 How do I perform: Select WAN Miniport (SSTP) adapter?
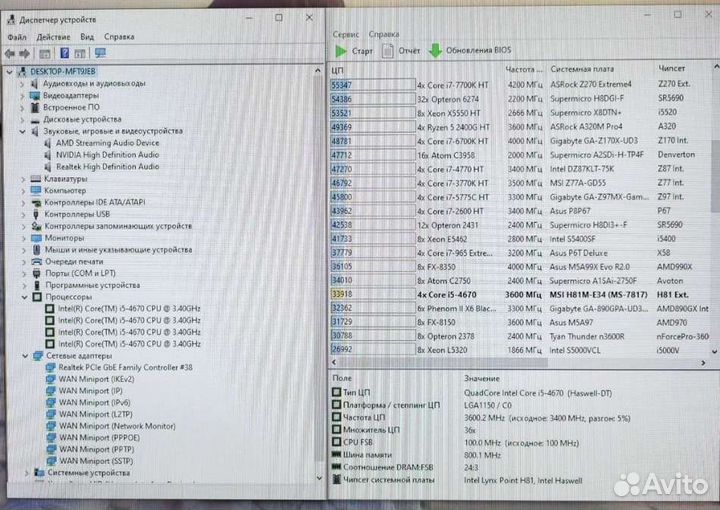[96, 461]
